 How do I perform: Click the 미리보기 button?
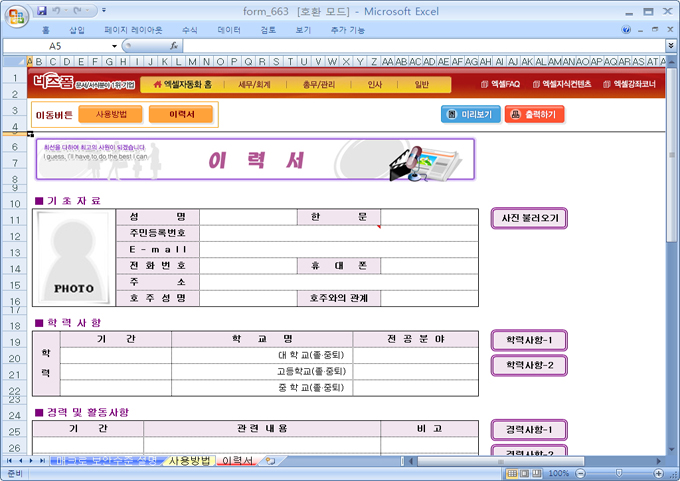pyautogui.click(x=470, y=115)
